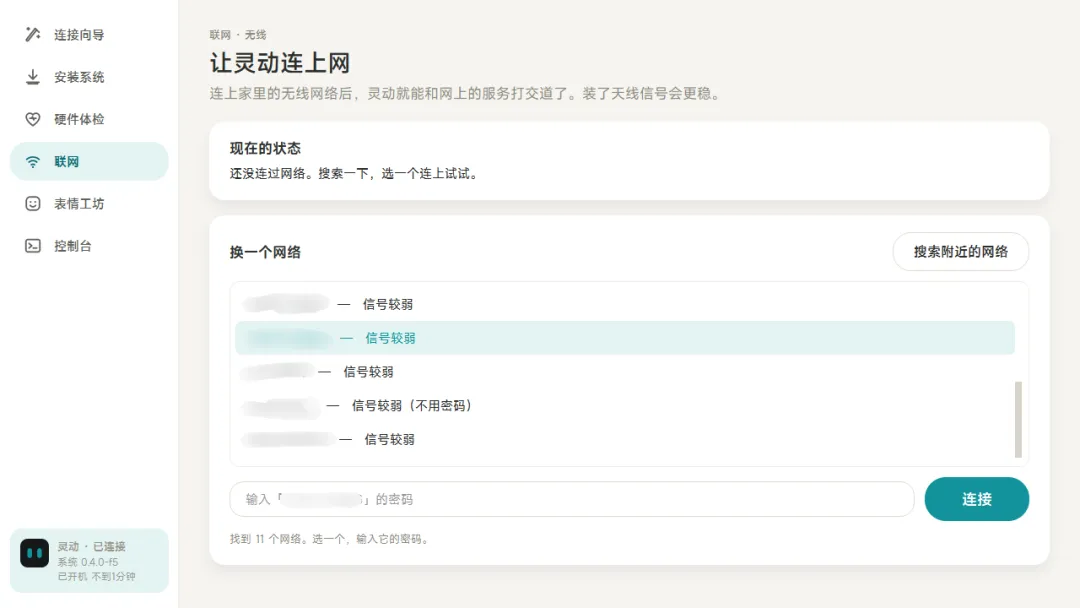Click the 灵动 device avatar icon
Image resolution: width=1080 pixels, height=608 pixels.
pyautogui.click(x=34, y=553)
